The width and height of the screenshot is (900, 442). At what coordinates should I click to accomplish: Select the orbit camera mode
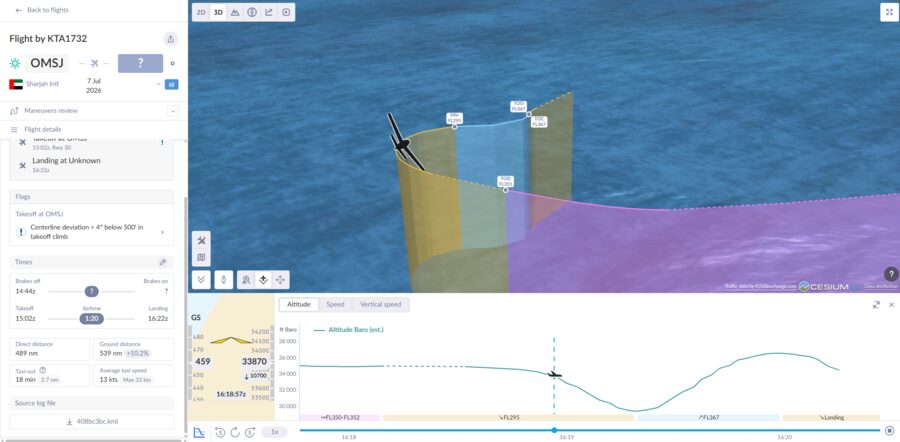[x=246, y=280]
